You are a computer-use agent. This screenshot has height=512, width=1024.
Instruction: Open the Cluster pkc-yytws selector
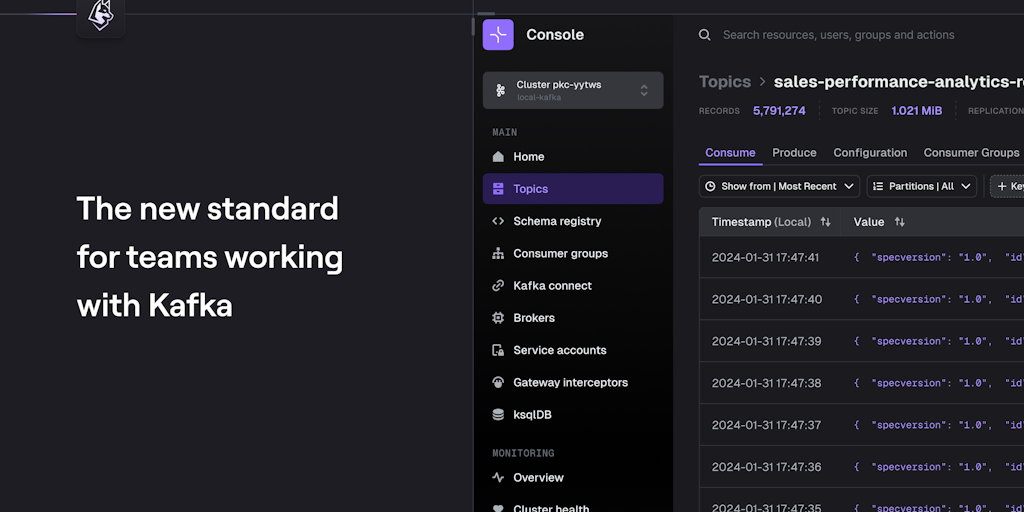pos(573,90)
